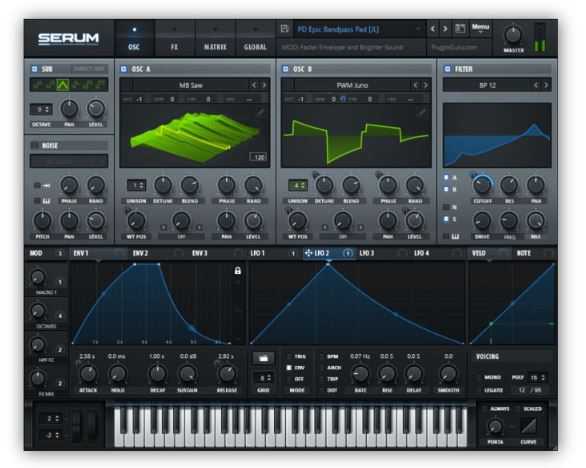
Task: Toggle LFO ENV mode checkbox
Action: click(289, 368)
